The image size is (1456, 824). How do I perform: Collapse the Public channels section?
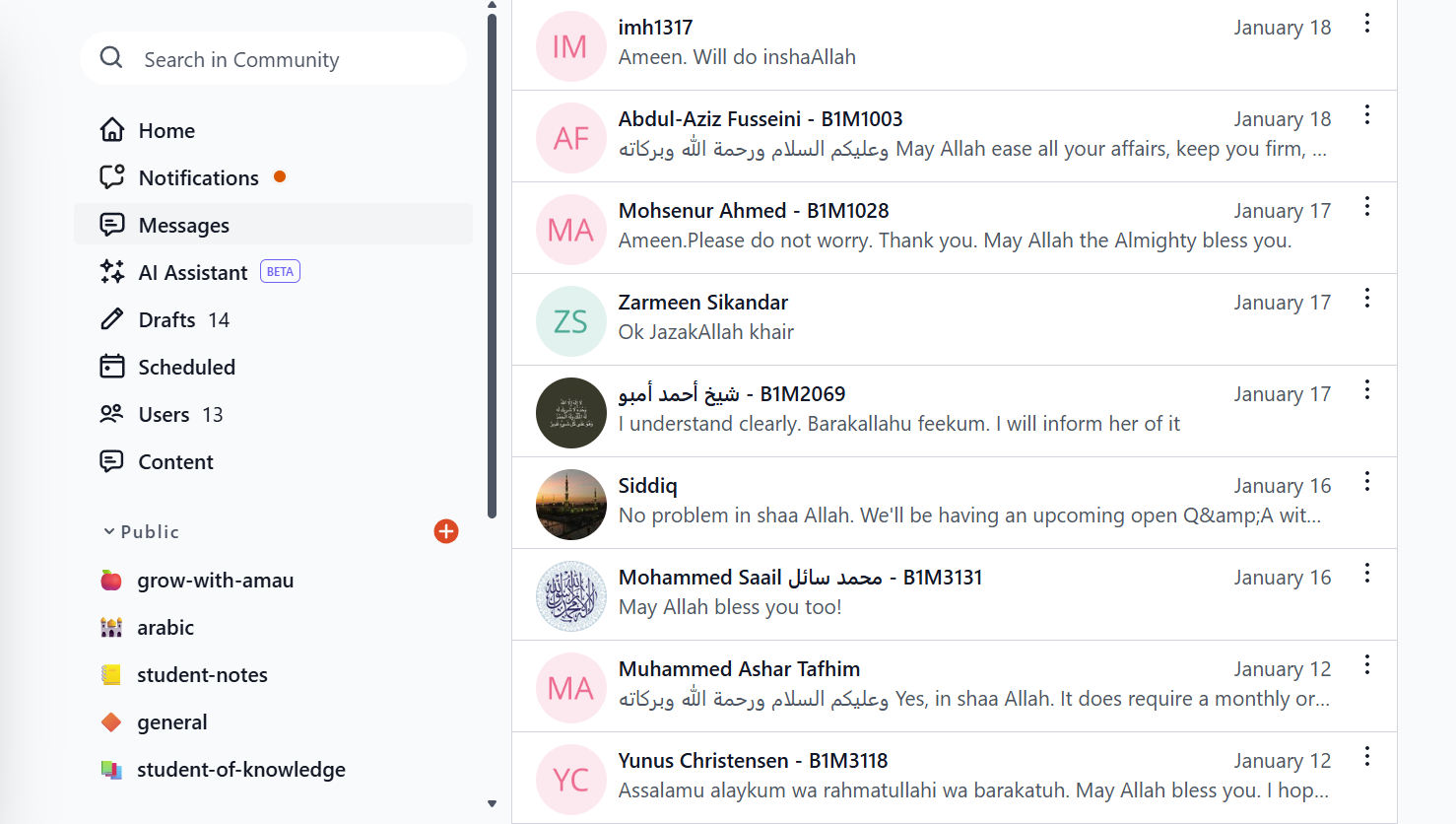[x=109, y=532]
